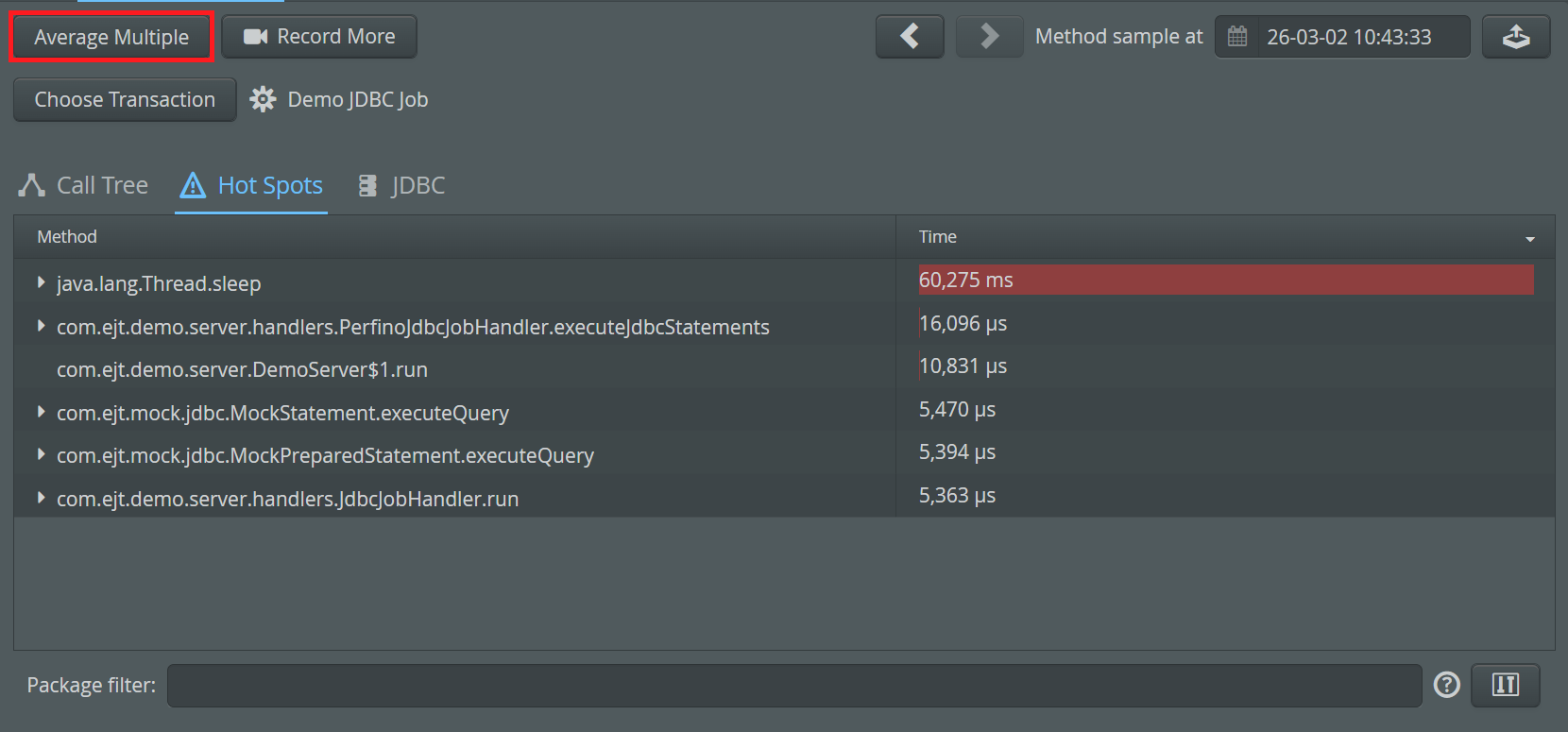Screen dimensions: 1568x732
Task: Click the Package filter text field
Action: (793, 686)
